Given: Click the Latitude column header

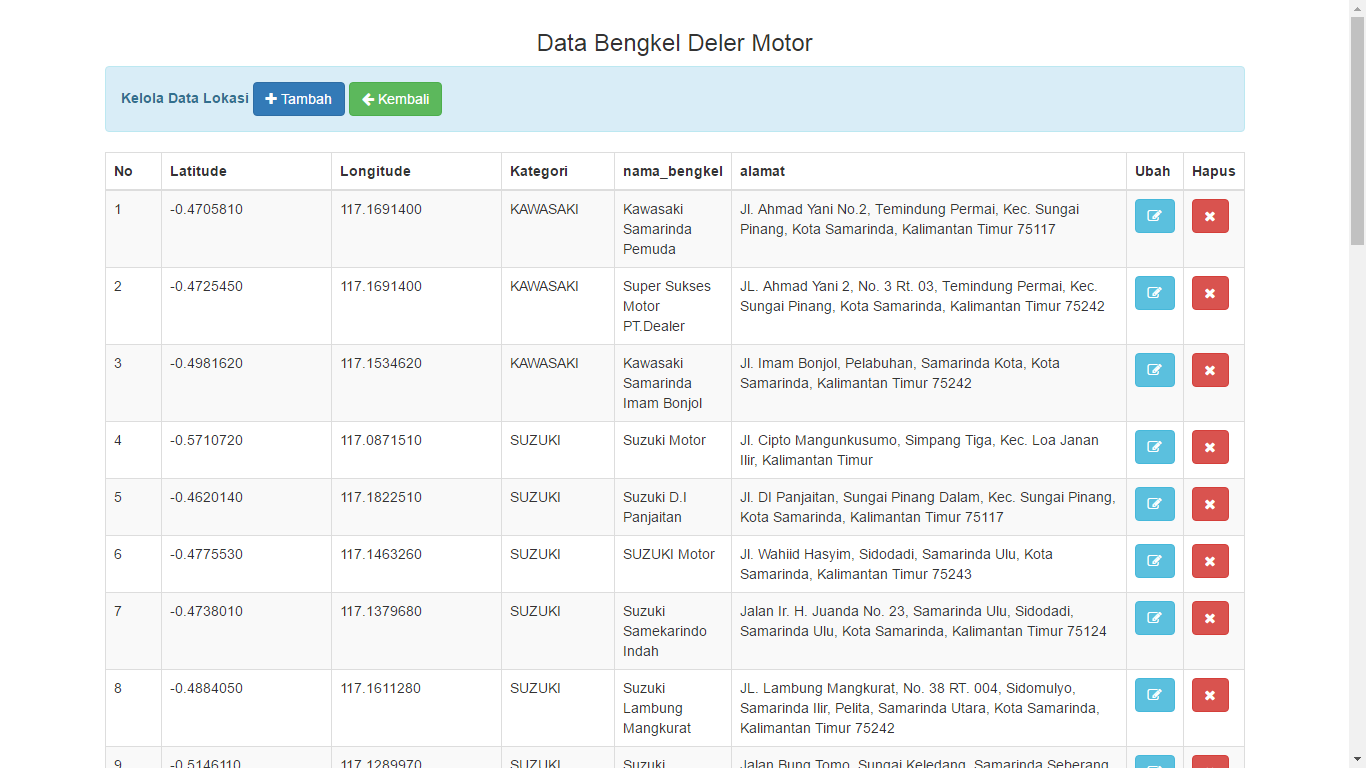Looking at the screenshot, I should tap(198, 171).
